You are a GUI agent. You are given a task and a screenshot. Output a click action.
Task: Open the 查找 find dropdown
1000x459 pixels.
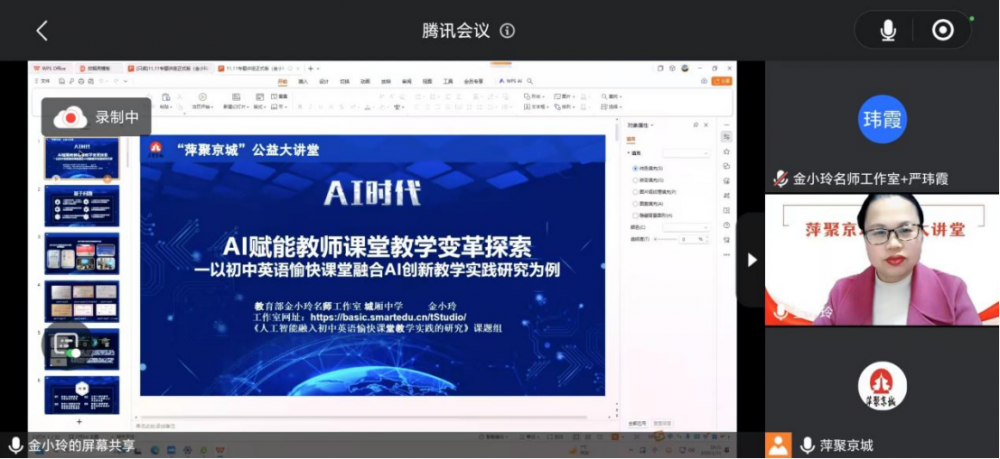click(x=612, y=96)
